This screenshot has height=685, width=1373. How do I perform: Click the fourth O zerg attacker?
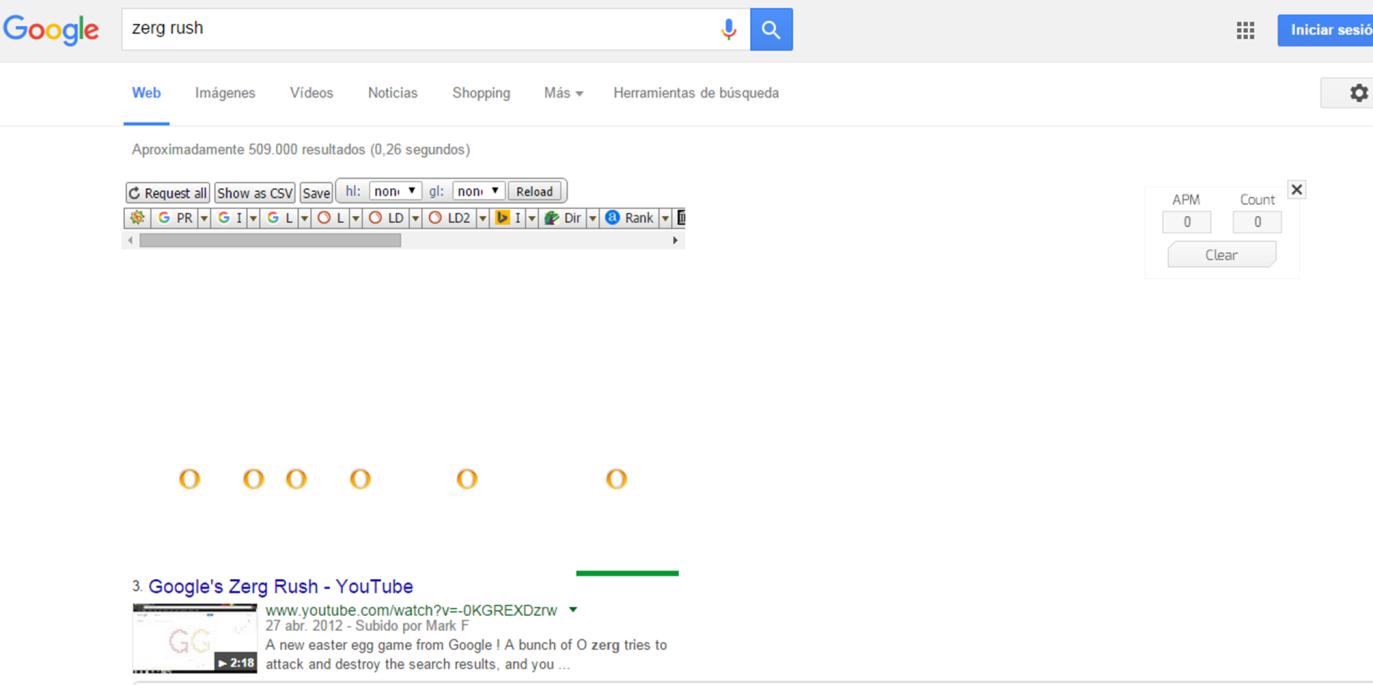[360, 479]
